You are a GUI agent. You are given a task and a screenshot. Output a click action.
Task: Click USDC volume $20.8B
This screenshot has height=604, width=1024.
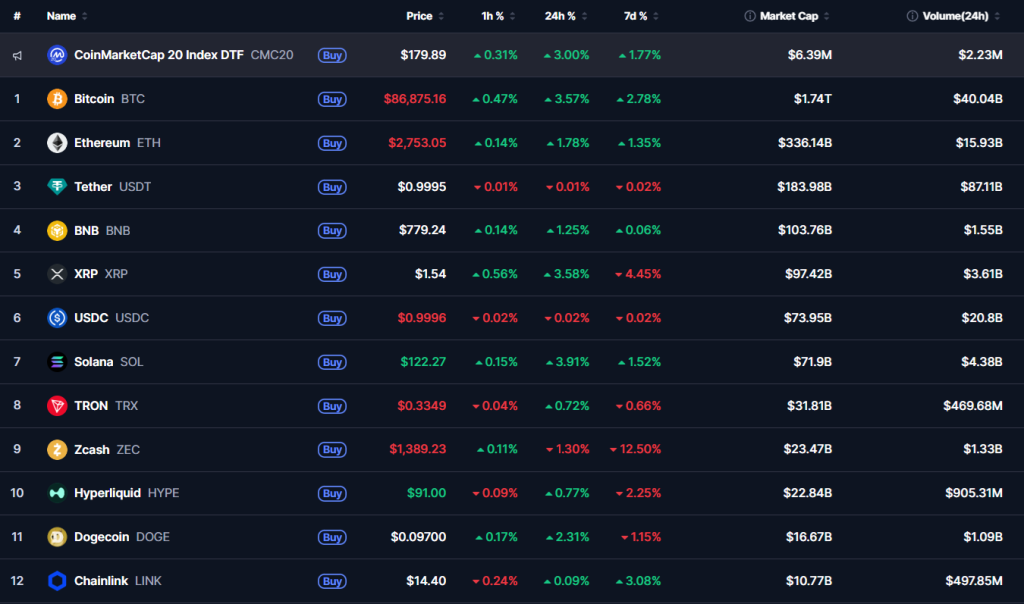pos(982,318)
